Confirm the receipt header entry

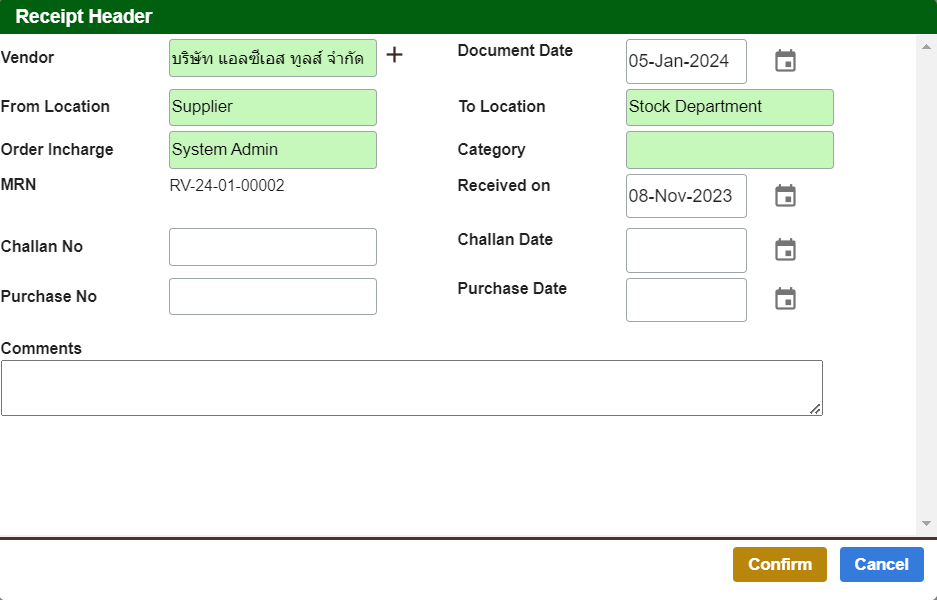point(780,564)
